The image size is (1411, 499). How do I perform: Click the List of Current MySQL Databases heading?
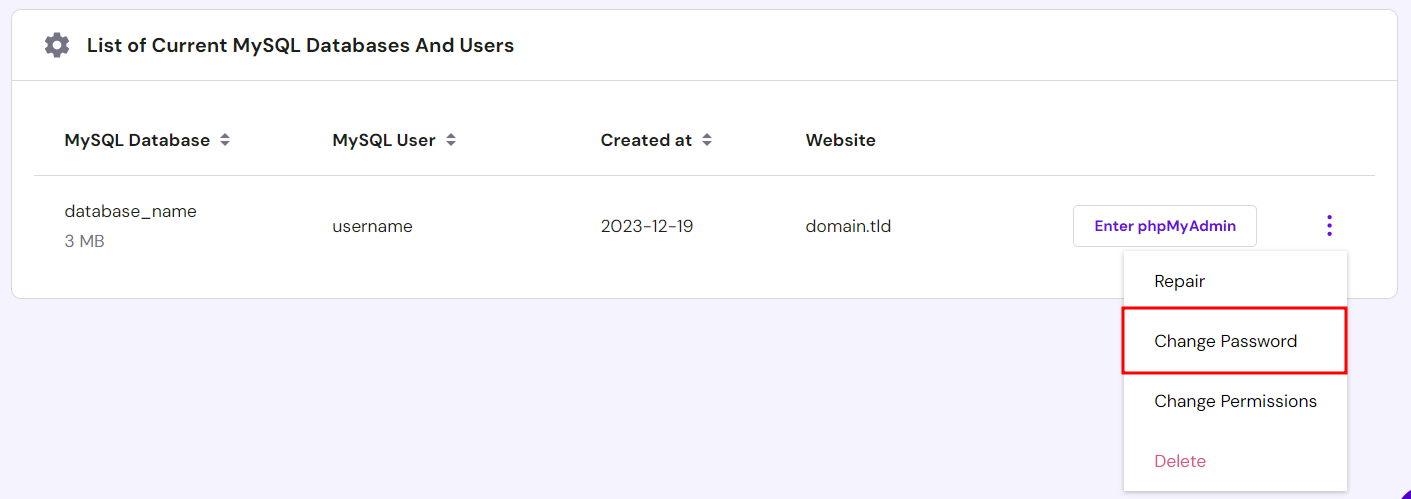(300, 45)
